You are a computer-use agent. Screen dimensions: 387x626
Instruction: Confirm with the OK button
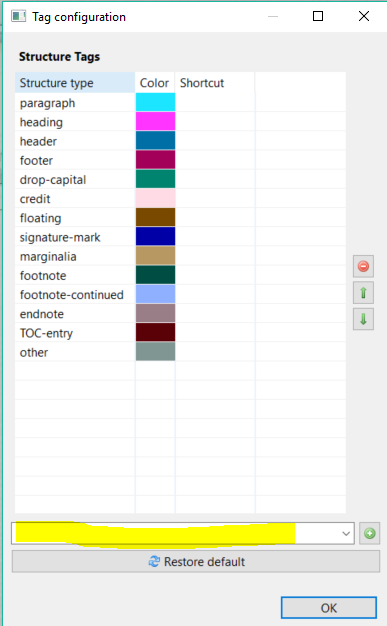[x=329, y=608]
